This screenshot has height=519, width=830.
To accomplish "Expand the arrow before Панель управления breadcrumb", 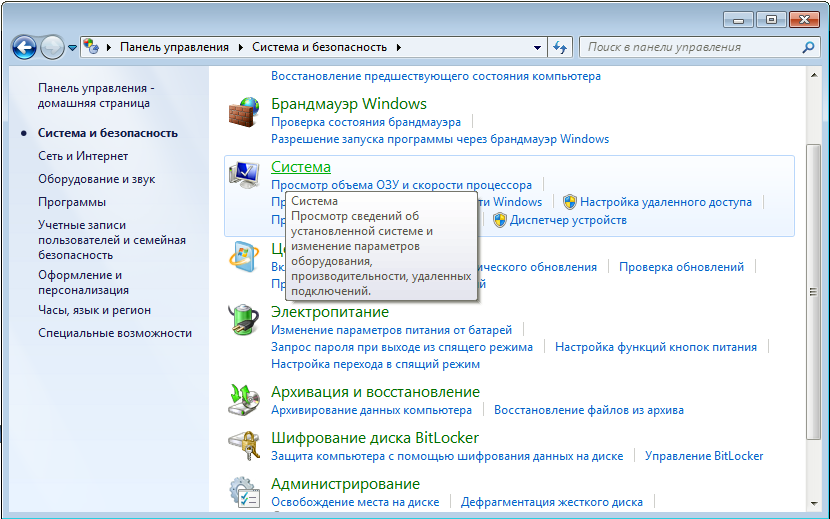I will click(109, 47).
